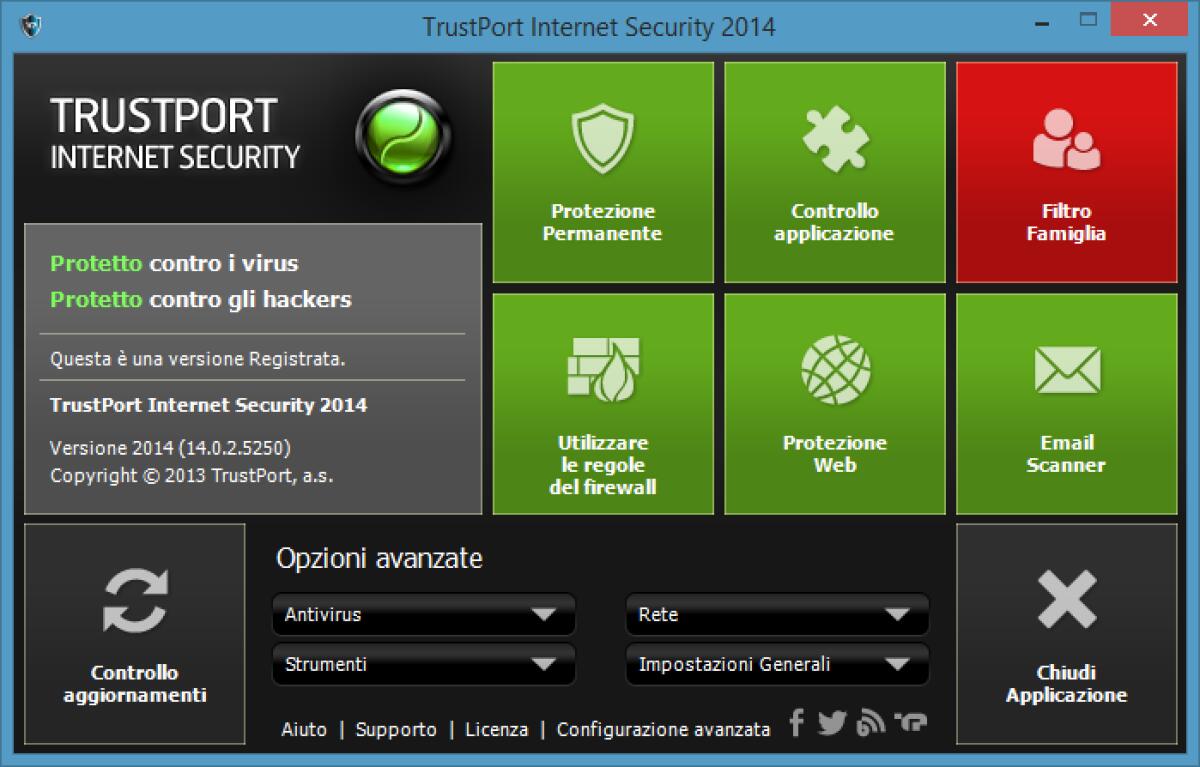Viewport: 1200px width, 767px height.
Task: Open the Aiuto help link
Action: tap(305, 729)
